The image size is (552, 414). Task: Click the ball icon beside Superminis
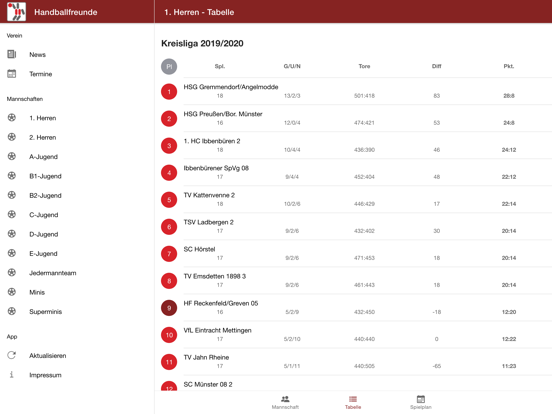tap(12, 311)
